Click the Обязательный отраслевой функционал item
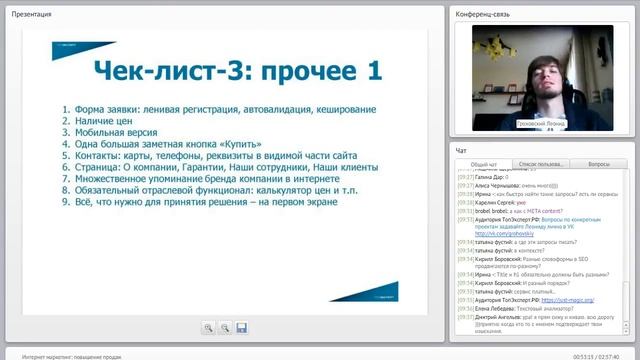 click(x=210, y=190)
